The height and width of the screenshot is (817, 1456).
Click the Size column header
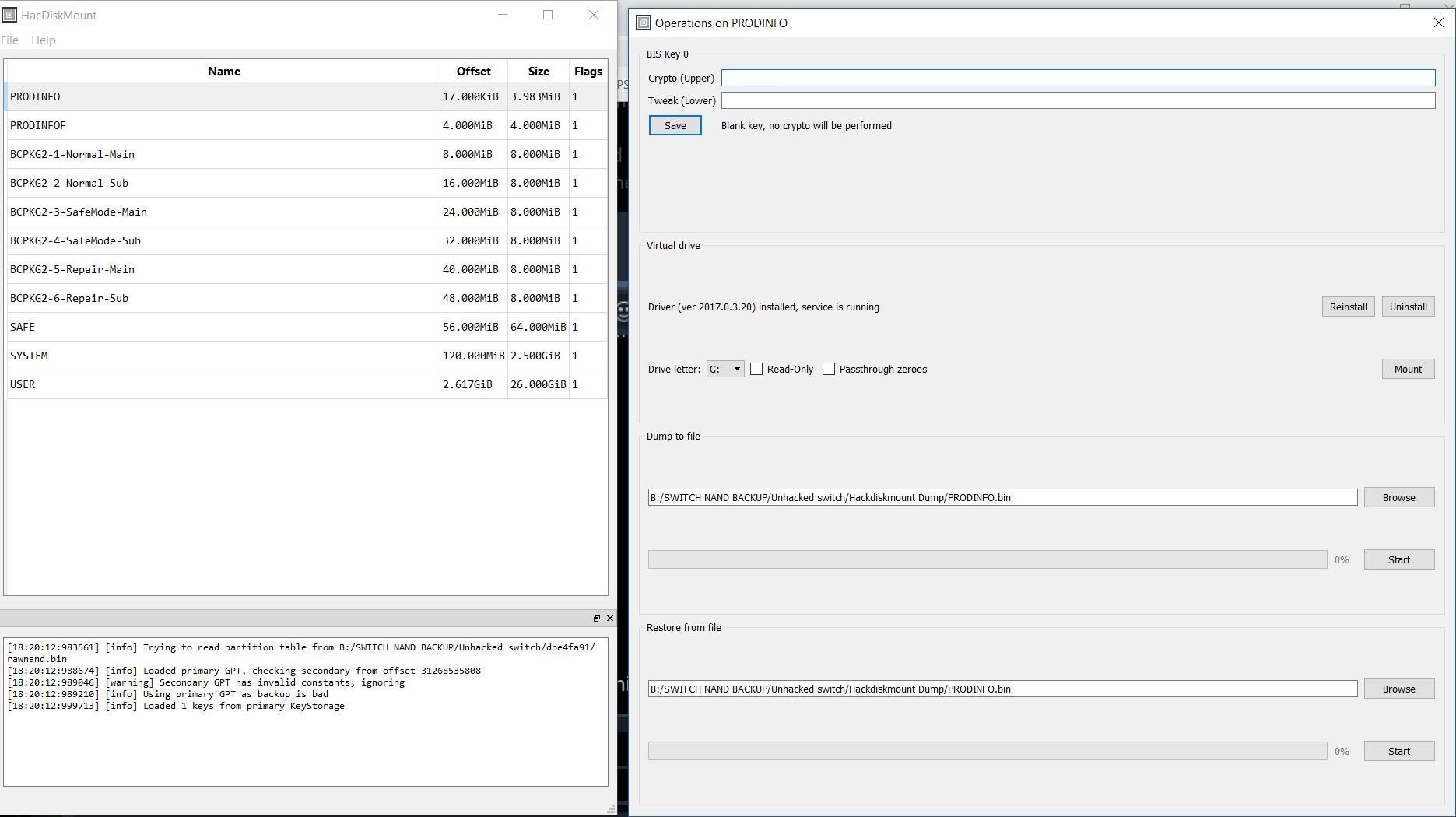click(539, 72)
